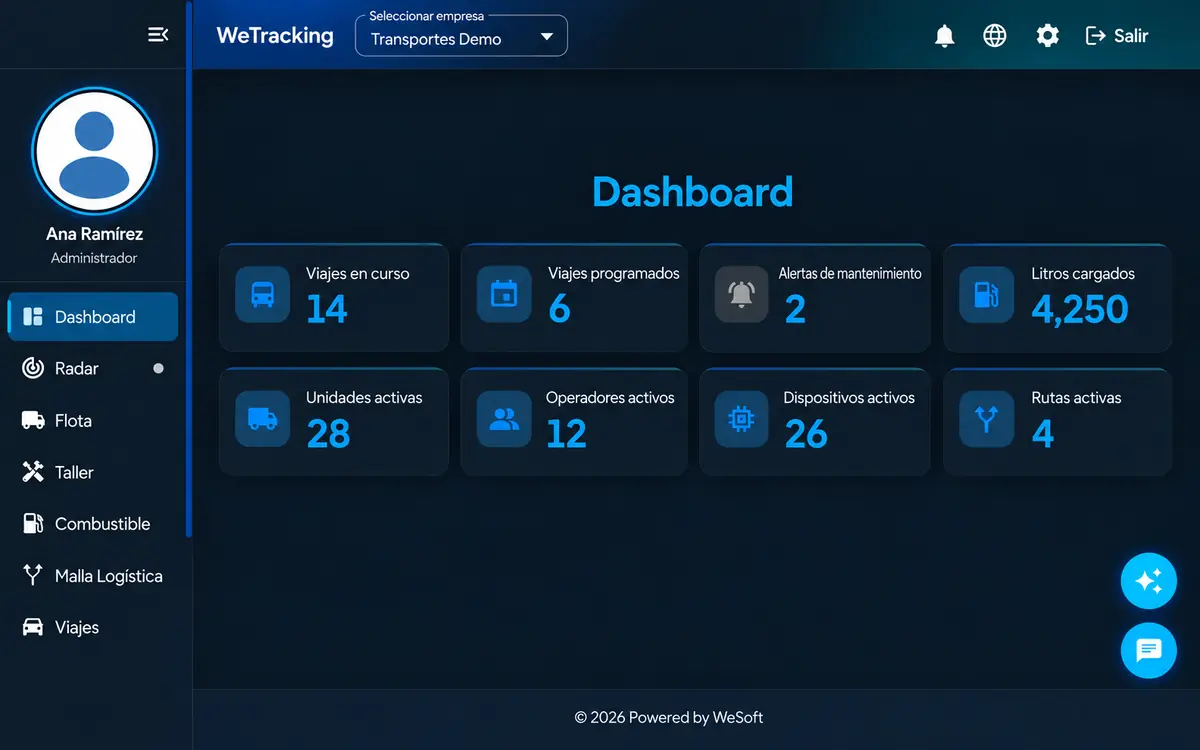The height and width of the screenshot is (750, 1200).
Task: Open settings gear icon
Action: (1047, 36)
